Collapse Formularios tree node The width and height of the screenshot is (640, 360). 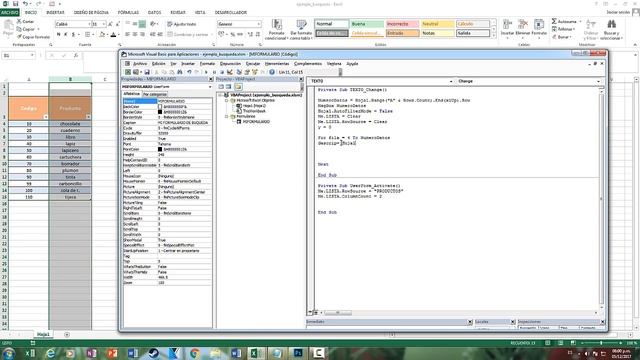[x=227, y=116]
